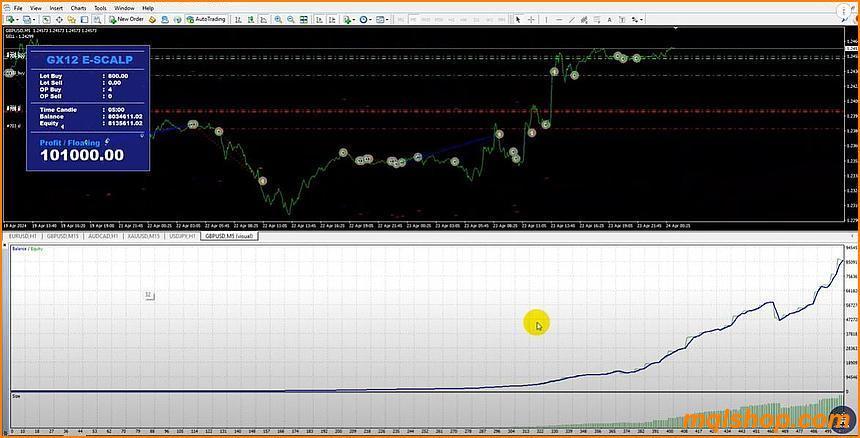Expand the Profiles dropdown arrow
This screenshot has height=438, width=860.
pyautogui.click(x=34, y=20)
